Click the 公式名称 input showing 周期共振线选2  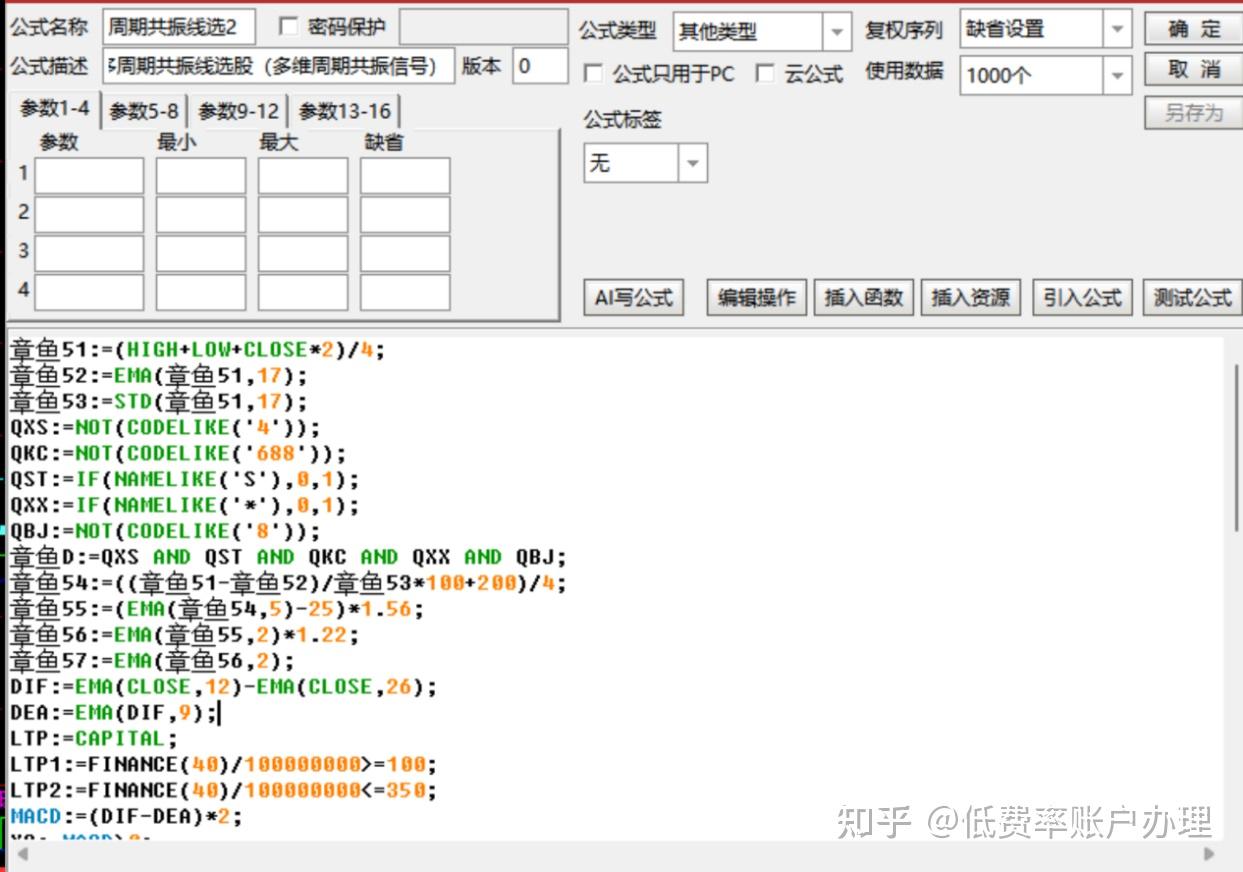(x=180, y=26)
